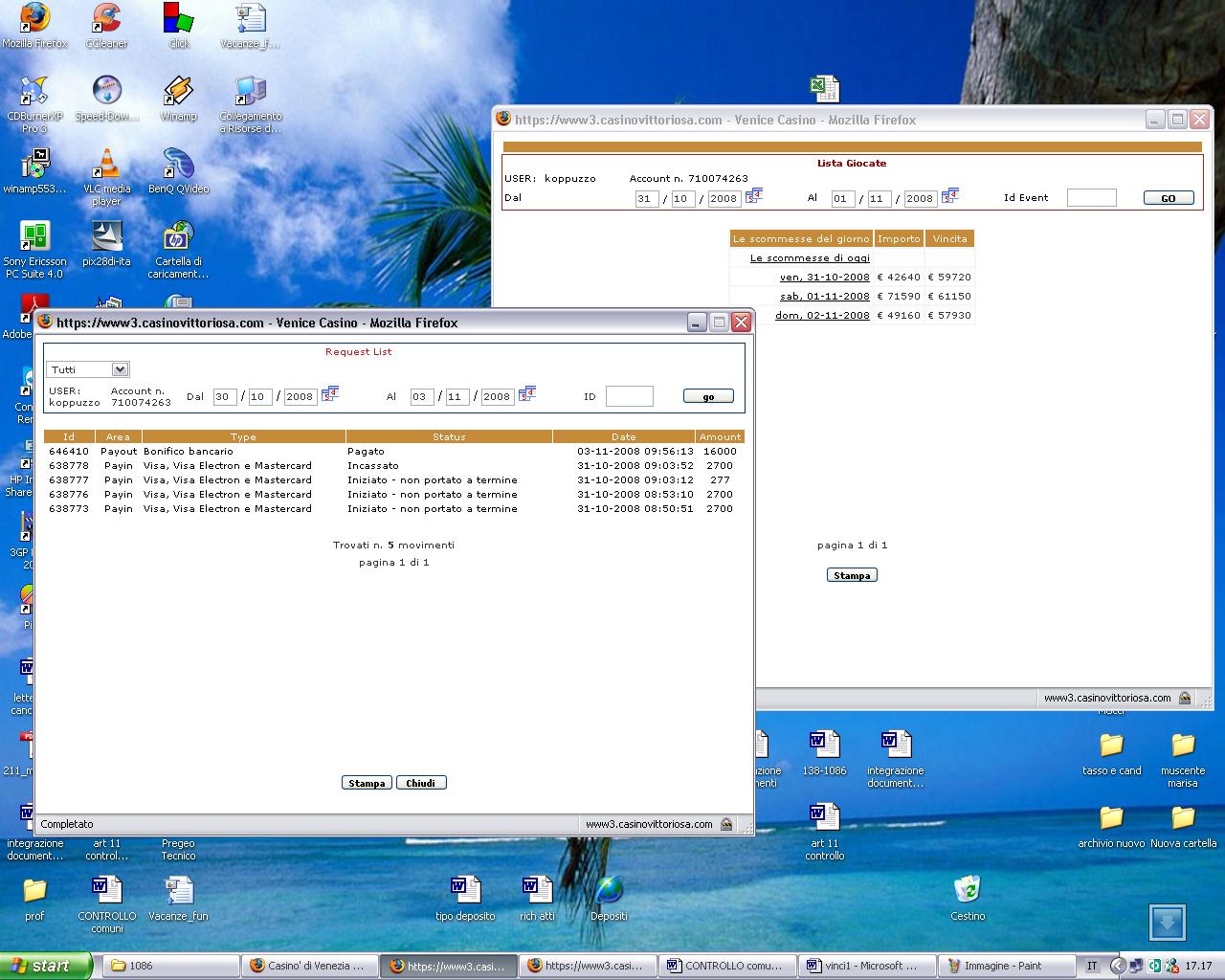
Task: Open calendar picker next to Al date in Lista Giocate
Action: [949, 196]
